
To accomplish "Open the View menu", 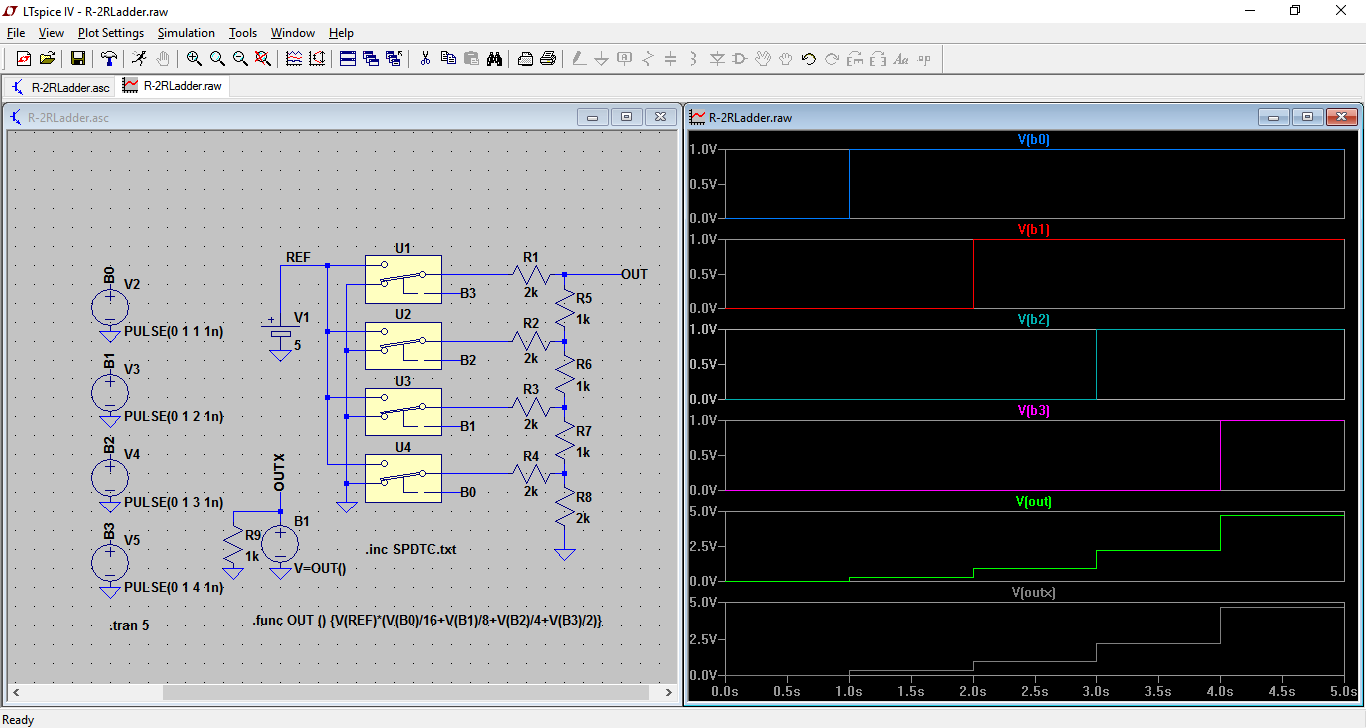I will tap(51, 33).
